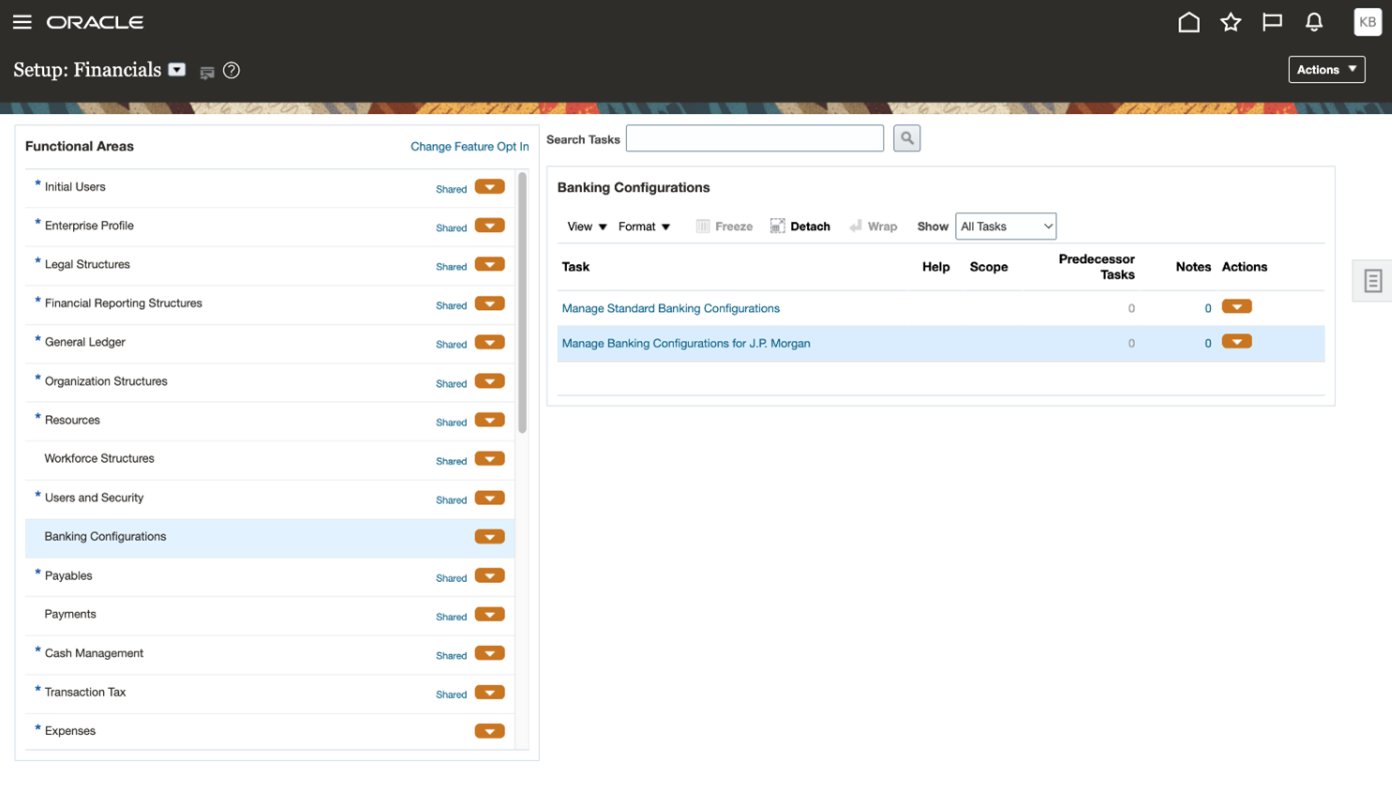Viewport: 1392px width, 791px height.
Task: Click the Change Feature Opt In link
Action: [x=469, y=146]
